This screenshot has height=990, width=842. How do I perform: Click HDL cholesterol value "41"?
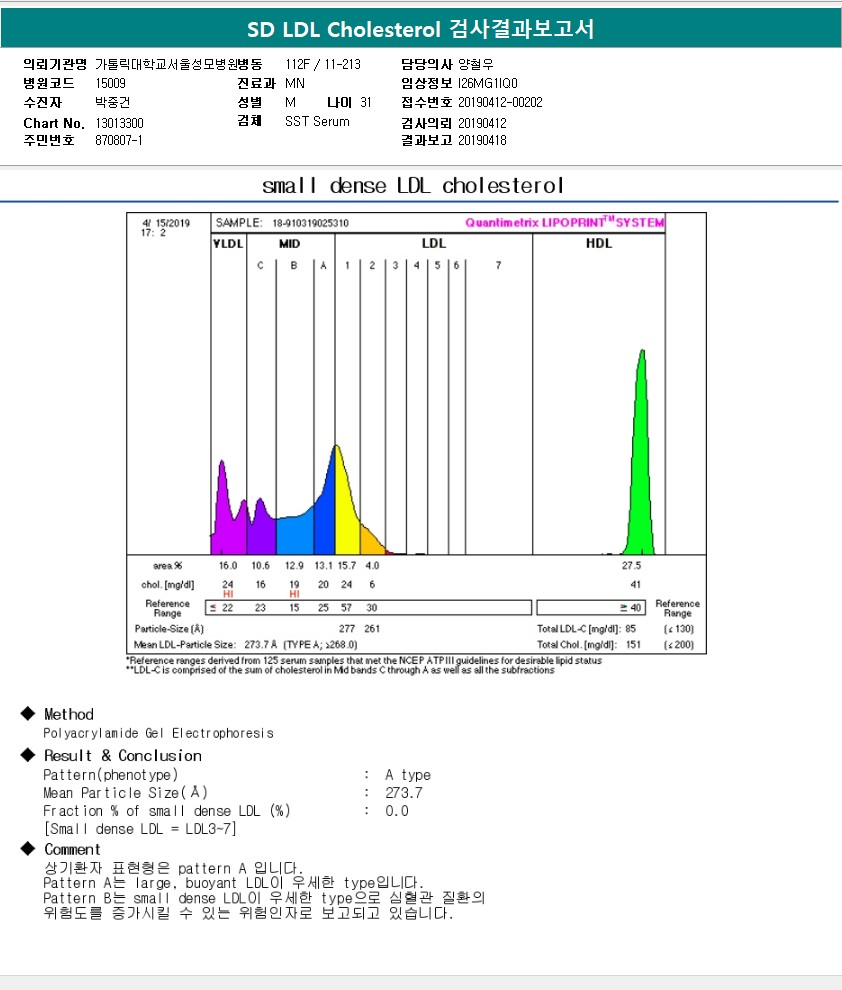pyautogui.click(x=636, y=585)
